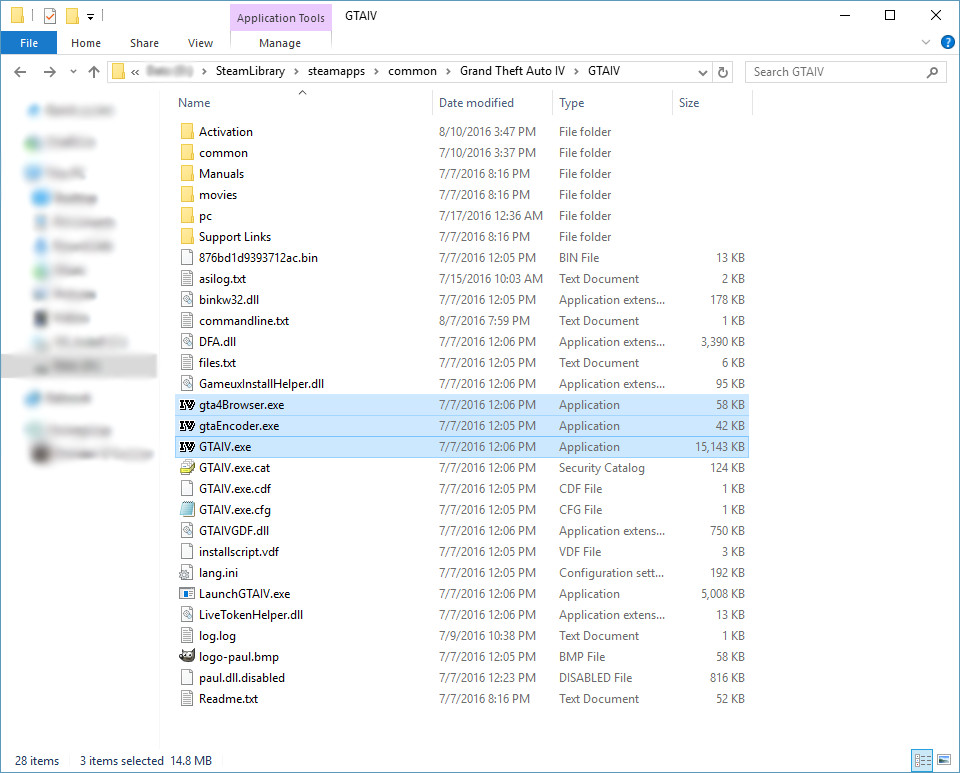The height and width of the screenshot is (773, 960).
Task: Open the Home ribbon tab
Action: pos(86,43)
